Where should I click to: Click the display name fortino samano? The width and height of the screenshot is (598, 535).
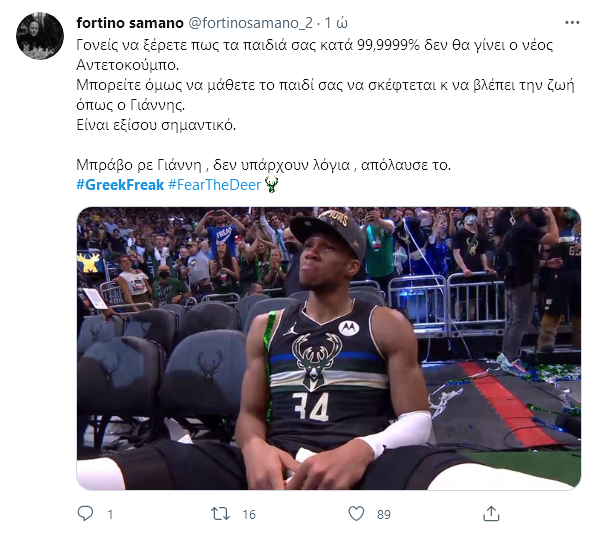tap(130, 23)
